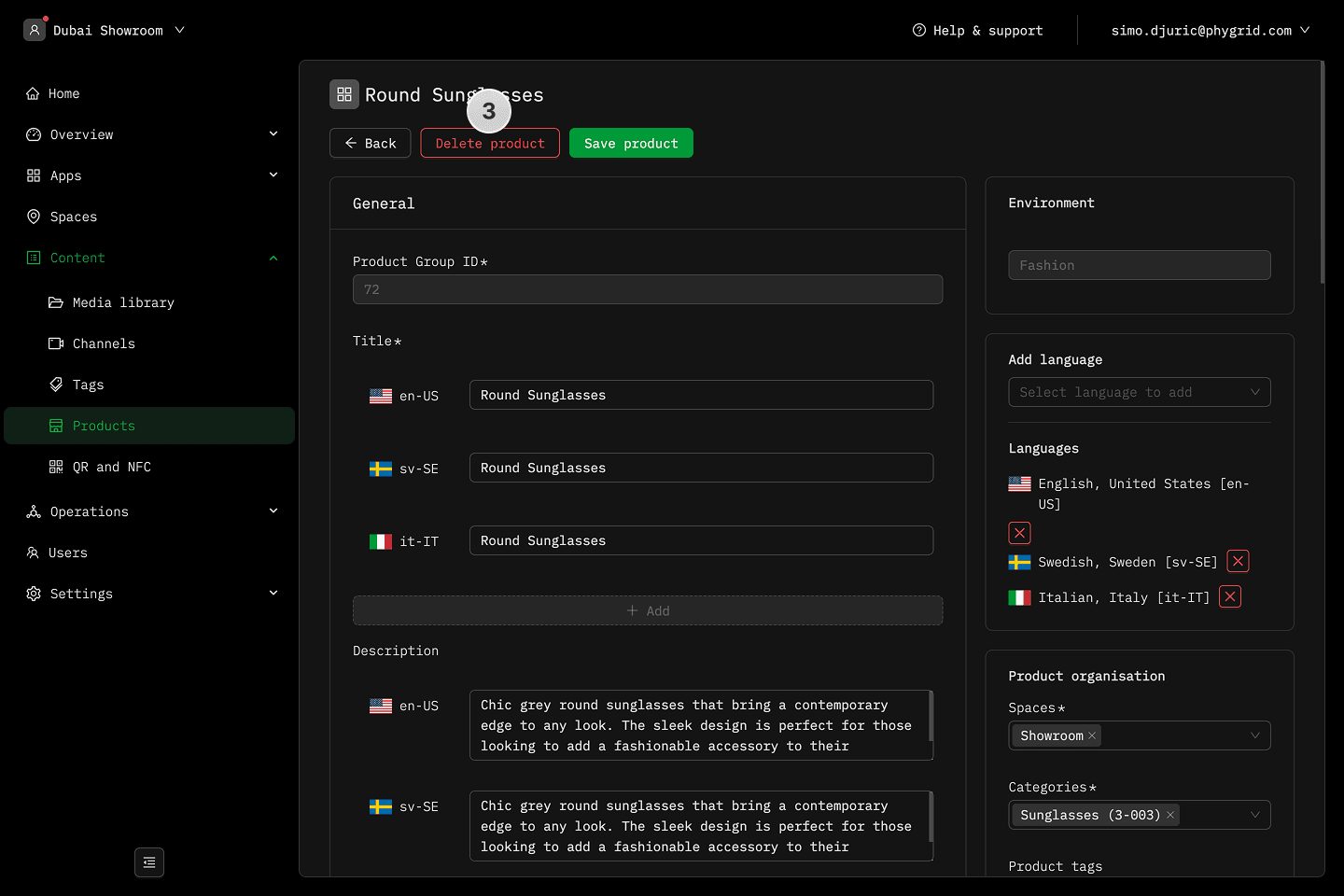Expand the Spaces dropdown arrow

[1254, 735]
